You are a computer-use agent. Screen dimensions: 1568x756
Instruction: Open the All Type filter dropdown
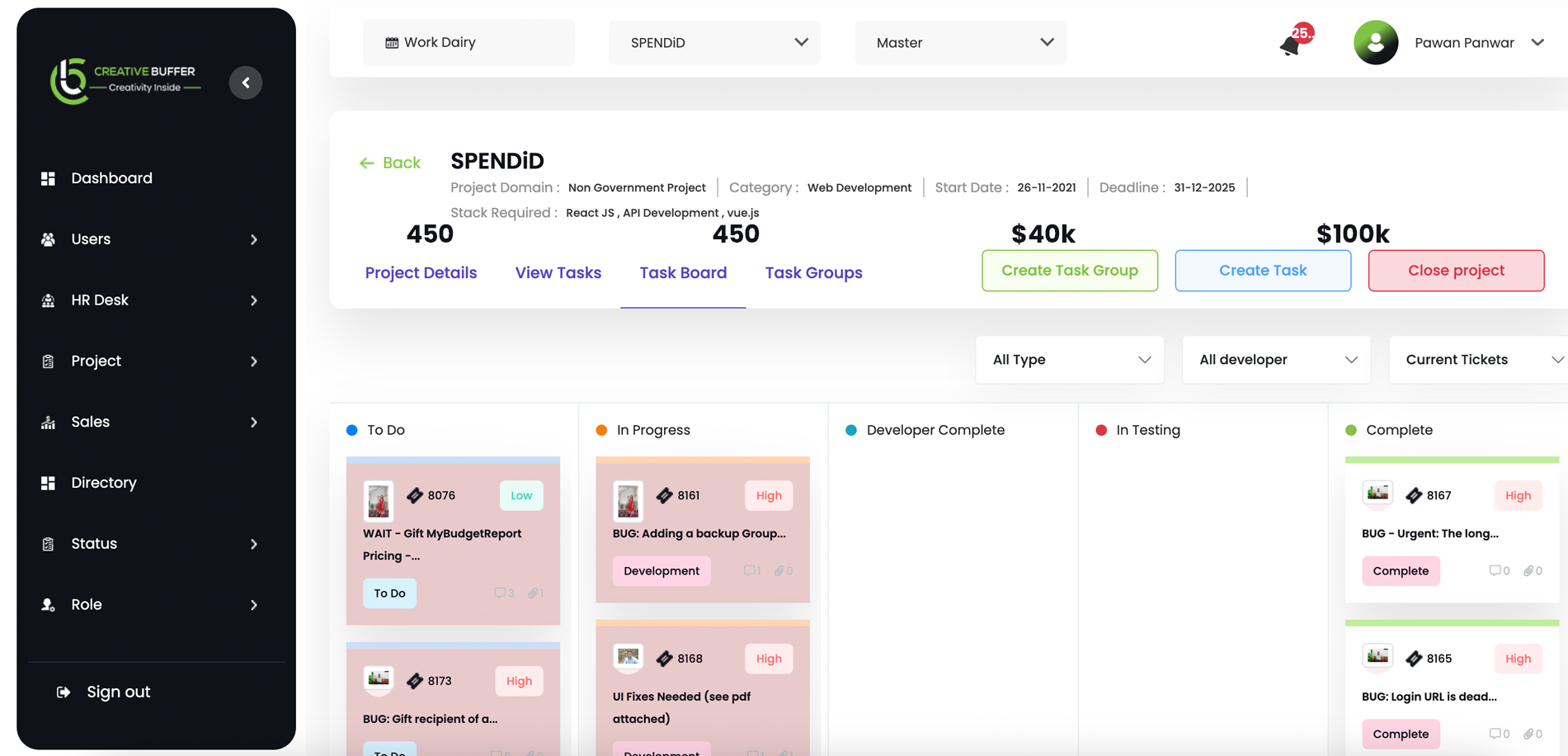(x=1070, y=360)
